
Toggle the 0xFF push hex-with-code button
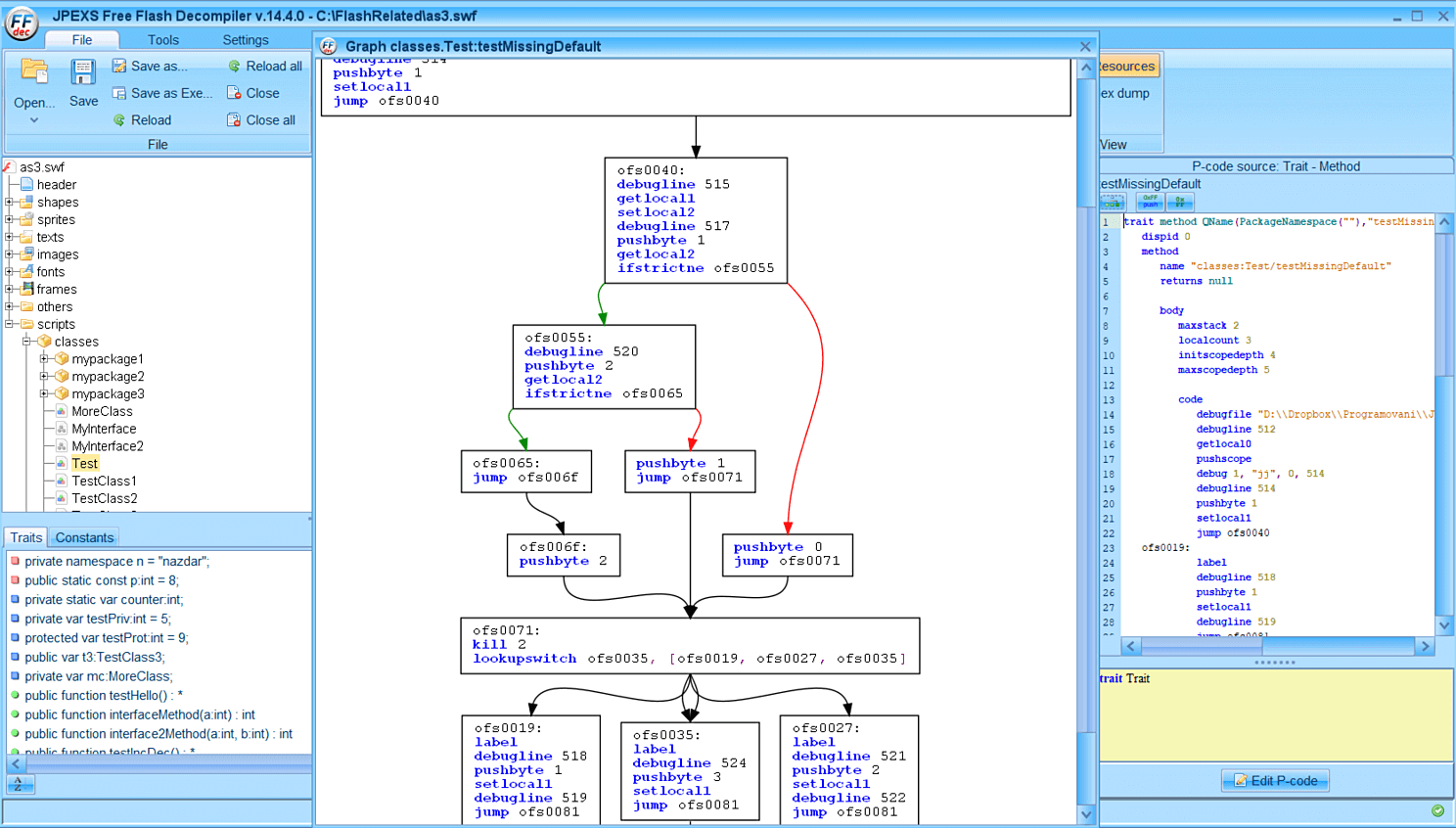point(1150,203)
